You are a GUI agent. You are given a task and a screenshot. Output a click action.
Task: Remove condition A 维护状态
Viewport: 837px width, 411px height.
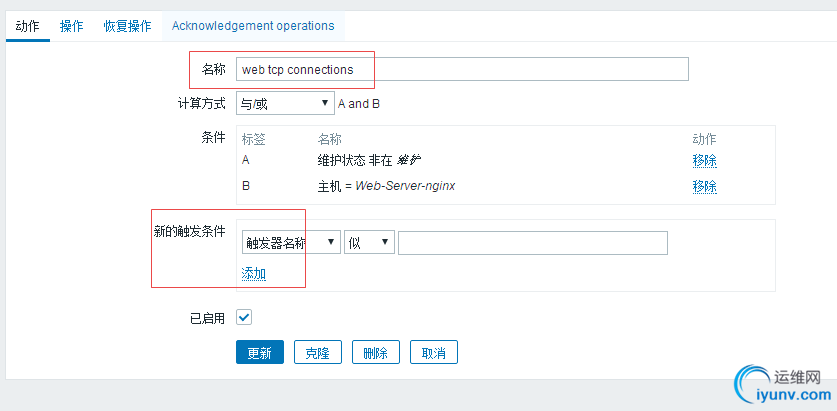(x=704, y=160)
